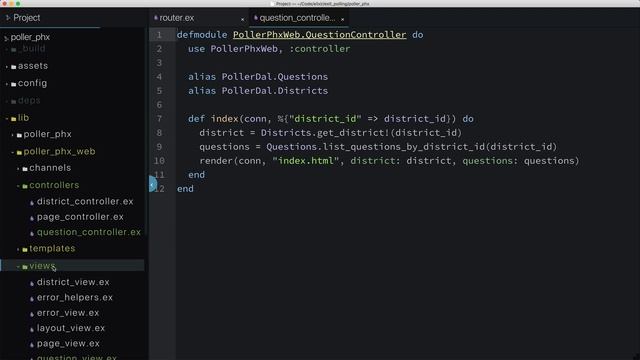Click the lib folder icon
The width and height of the screenshot is (640, 360).
tap(13, 119)
